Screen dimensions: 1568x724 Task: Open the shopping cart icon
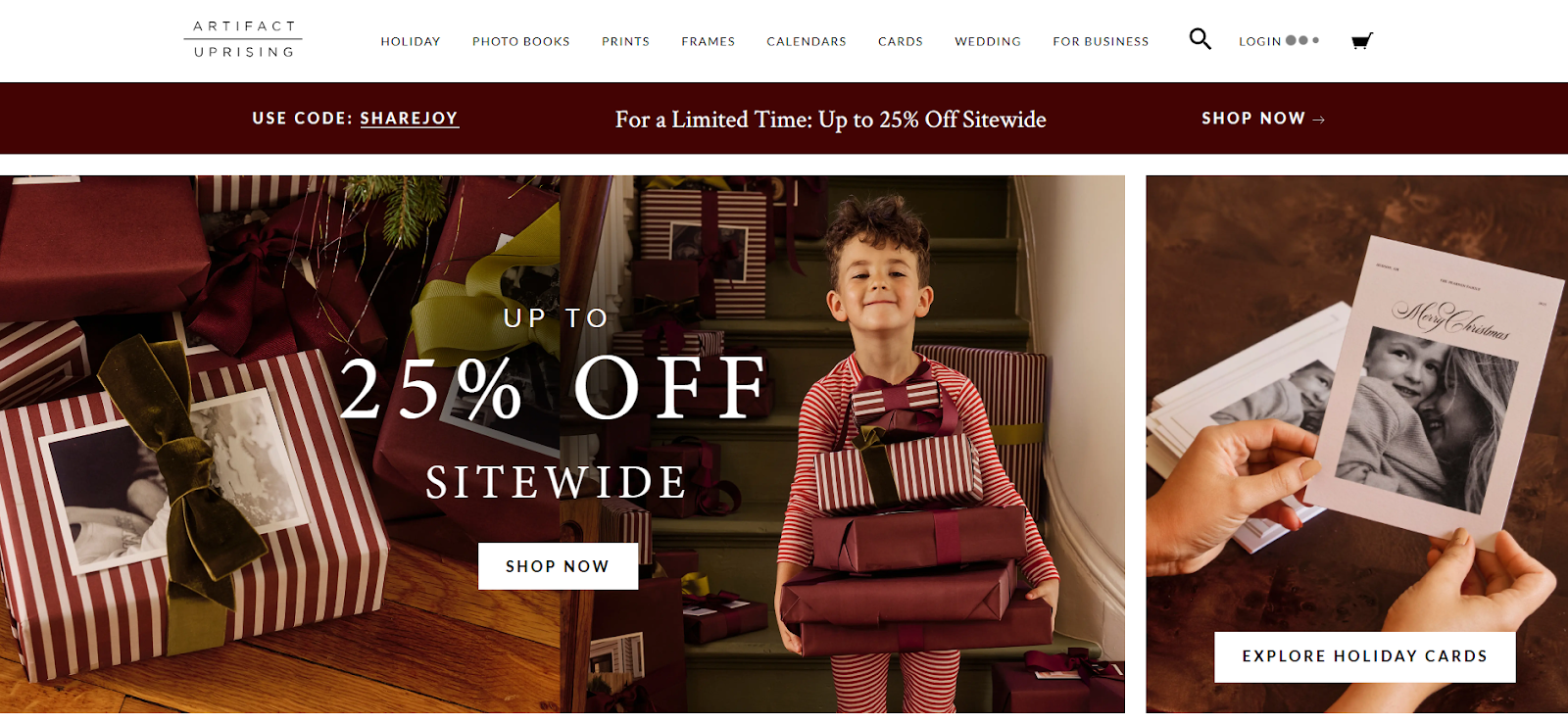(1361, 40)
